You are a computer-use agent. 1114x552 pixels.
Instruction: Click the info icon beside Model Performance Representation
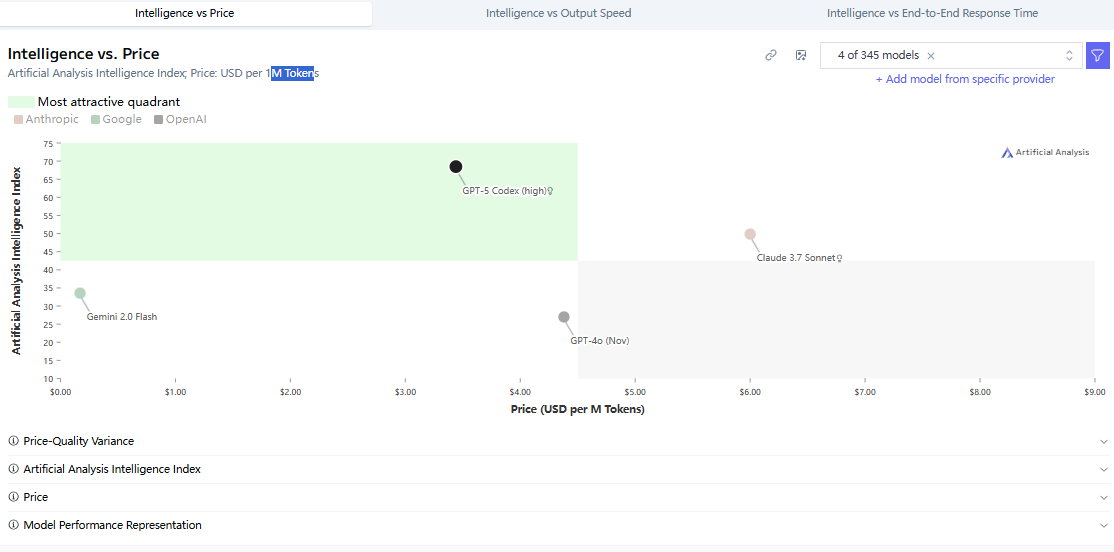coord(13,526)
